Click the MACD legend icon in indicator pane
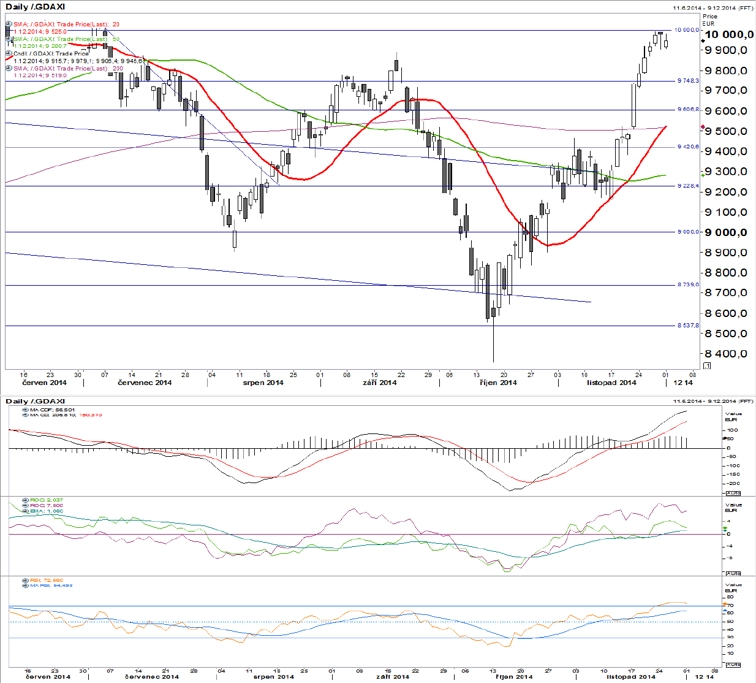The image size is (756, 683). click(x=26, y=410)
